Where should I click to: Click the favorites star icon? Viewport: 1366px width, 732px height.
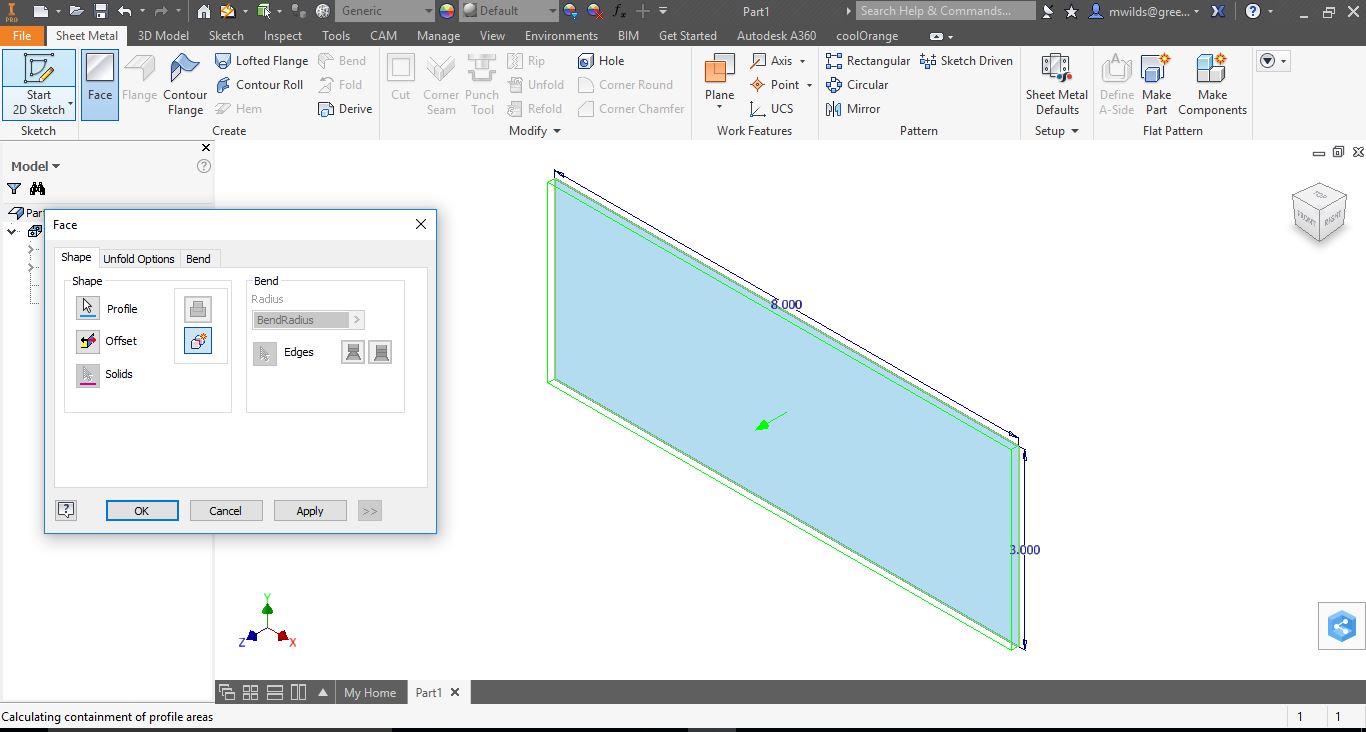[x=1072, y=11]
